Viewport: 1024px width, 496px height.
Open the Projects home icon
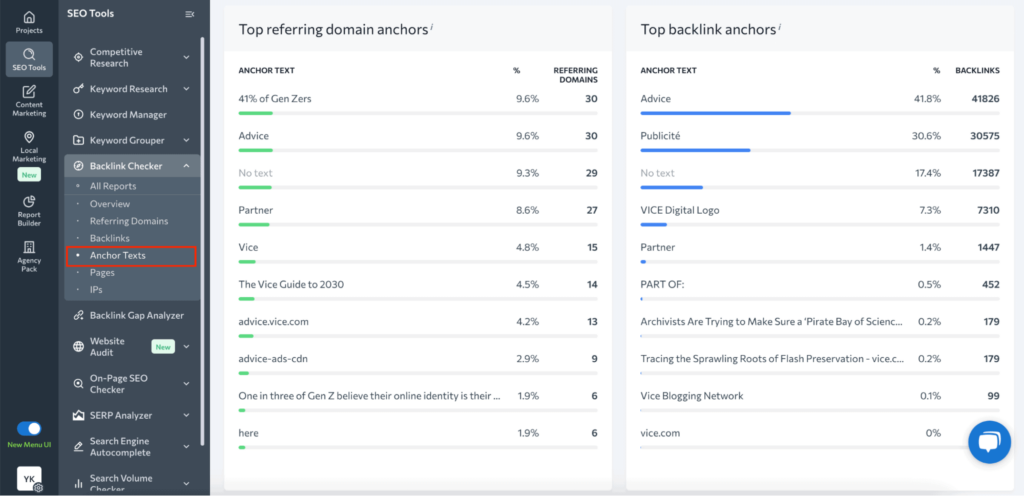point(29,18)
